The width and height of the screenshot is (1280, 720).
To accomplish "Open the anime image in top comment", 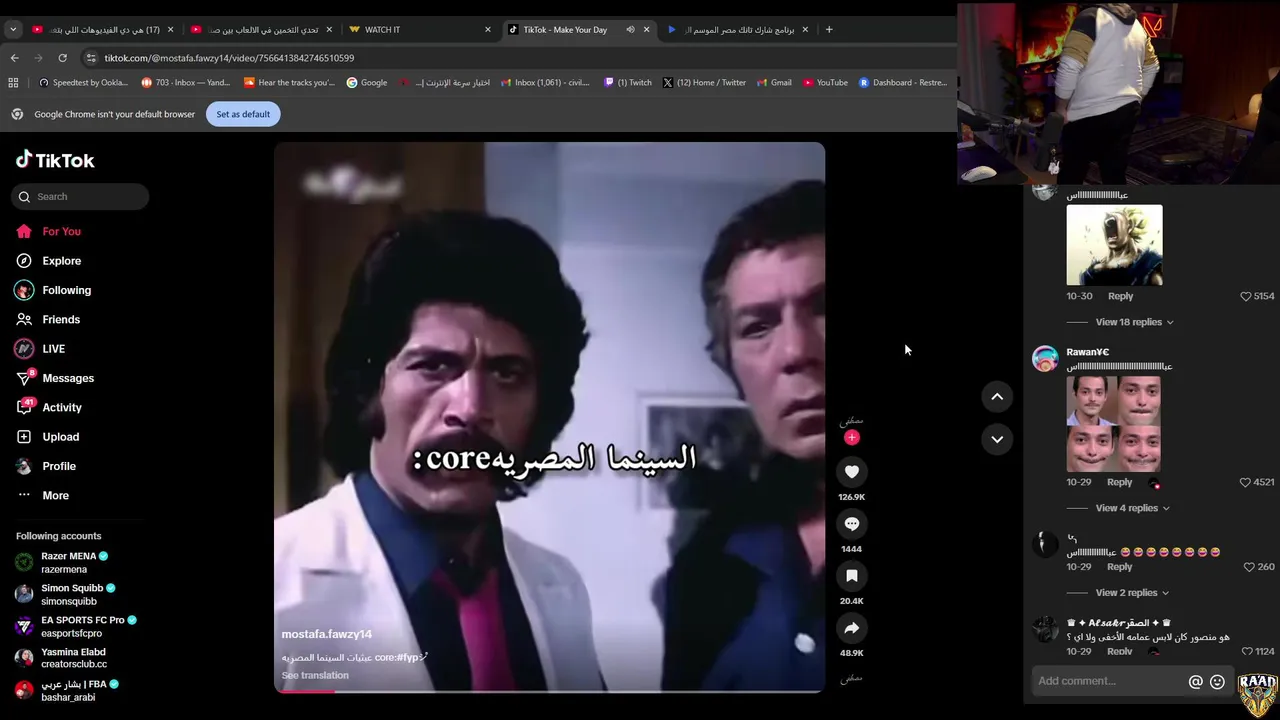I will [x=1115, y=245].
